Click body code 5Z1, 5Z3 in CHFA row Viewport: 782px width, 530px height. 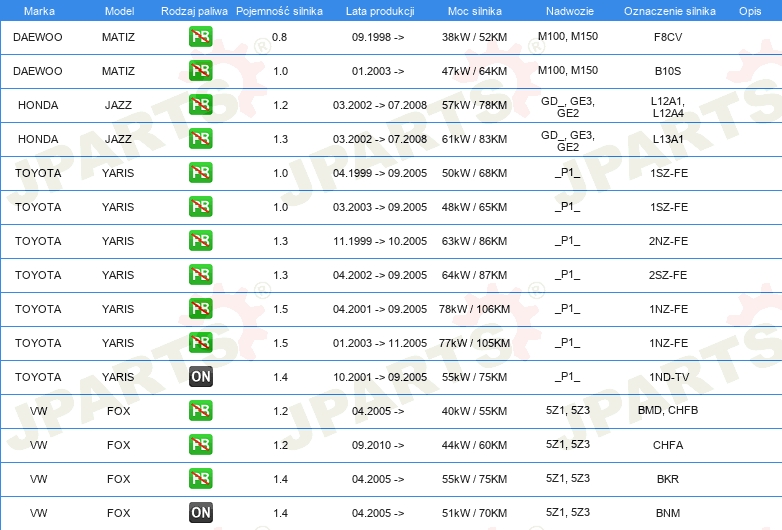pos(568,444)
